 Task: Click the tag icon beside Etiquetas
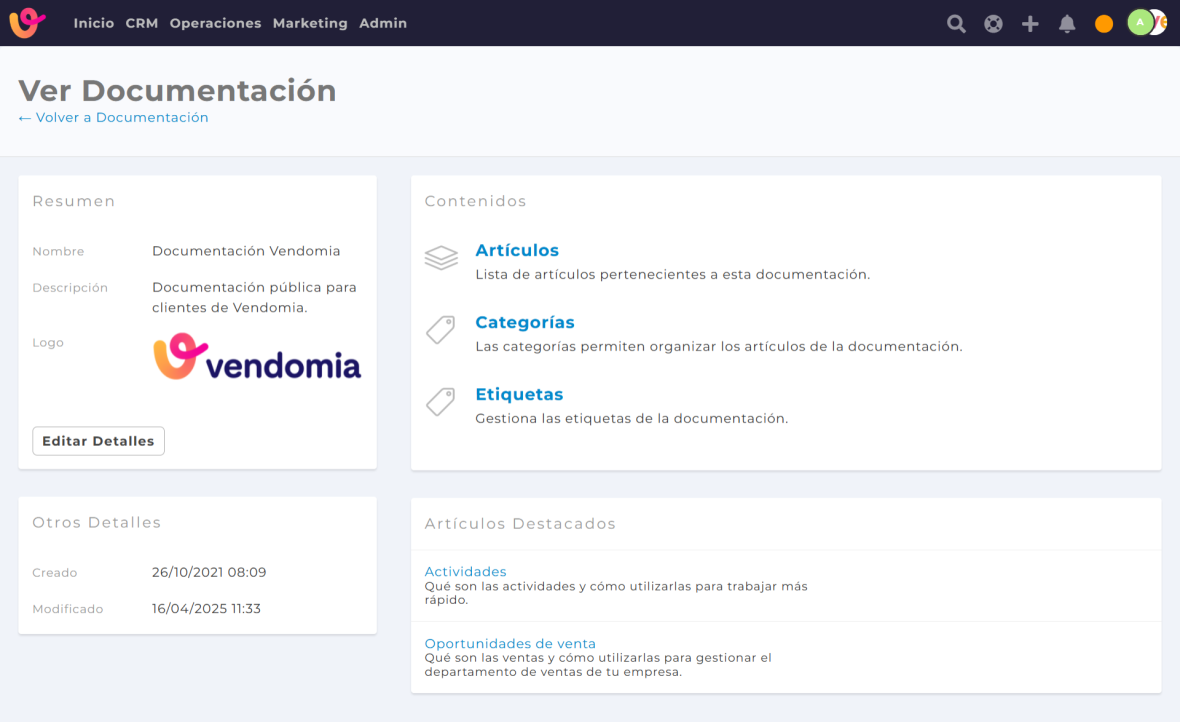(441, 402)
